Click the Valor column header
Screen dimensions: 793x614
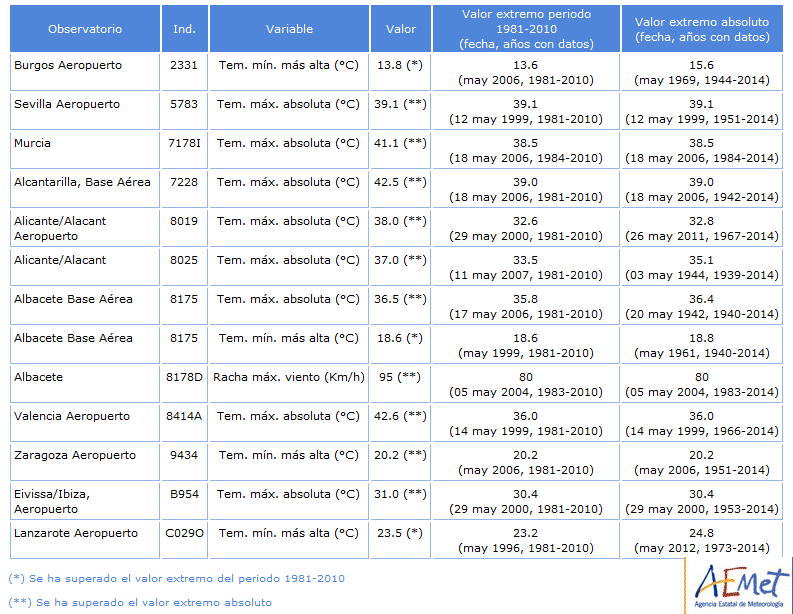(401, 29)
